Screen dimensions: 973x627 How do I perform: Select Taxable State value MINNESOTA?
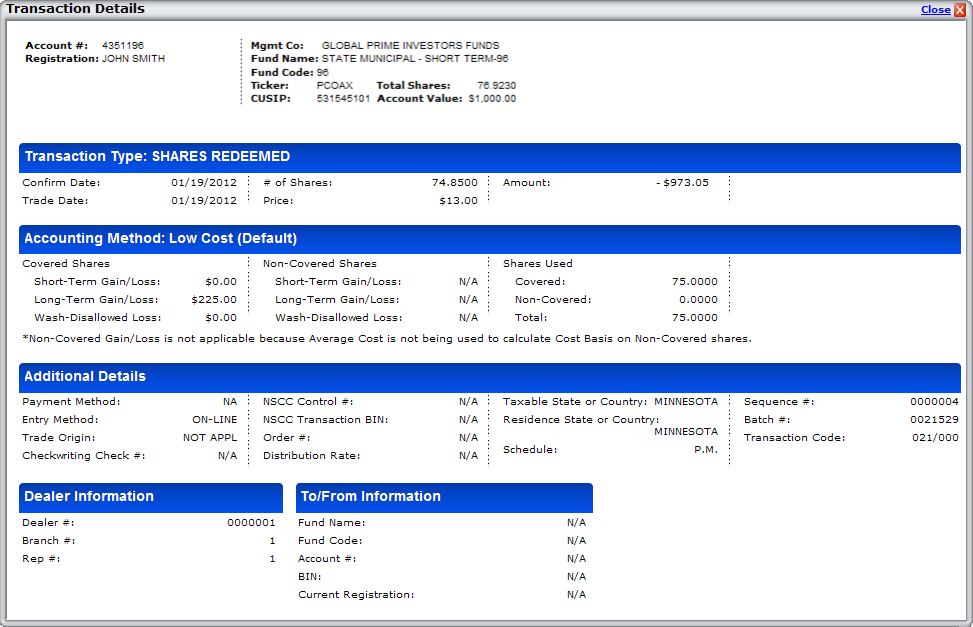pos(686,402)
